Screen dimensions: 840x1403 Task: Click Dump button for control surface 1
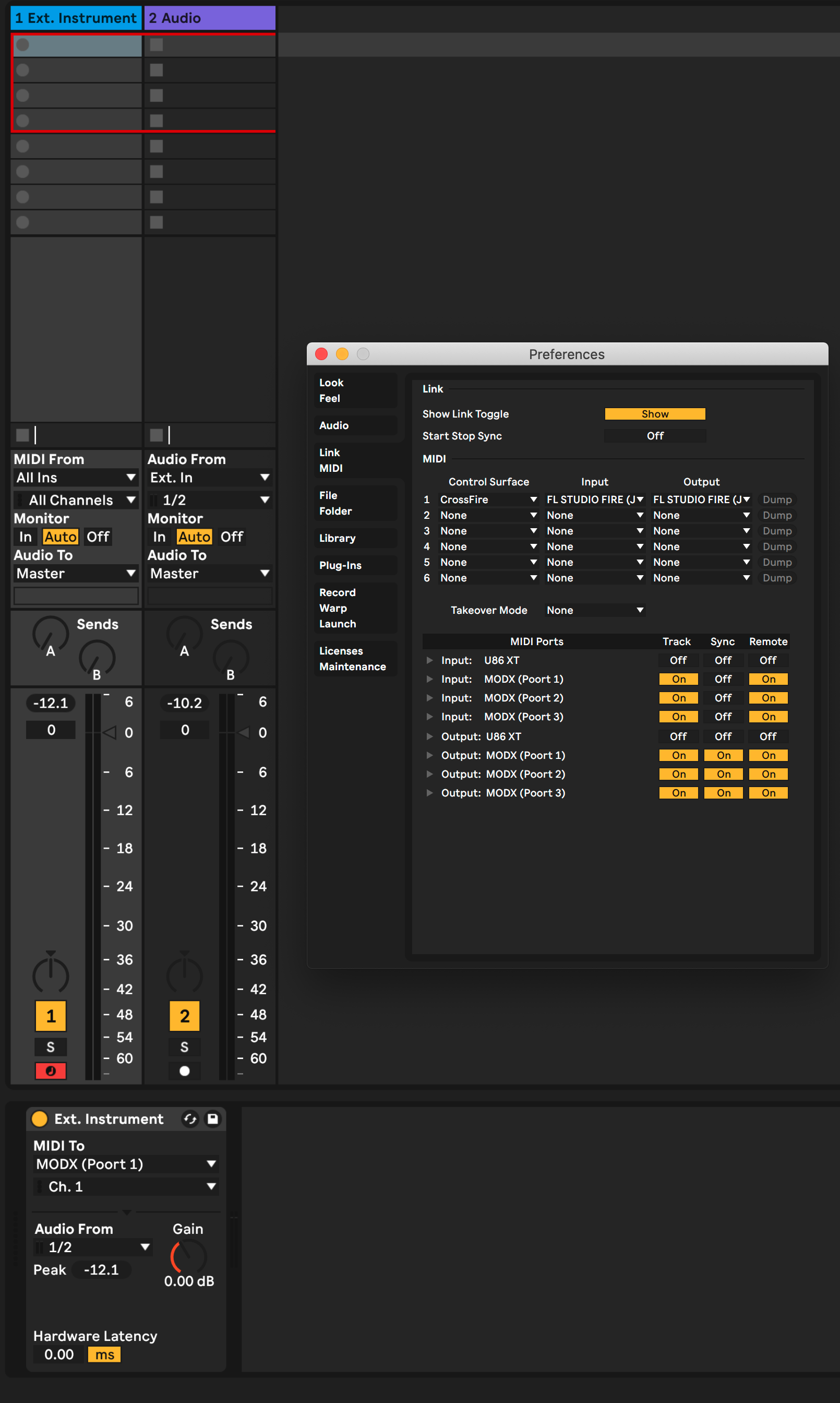coord(776,500)
